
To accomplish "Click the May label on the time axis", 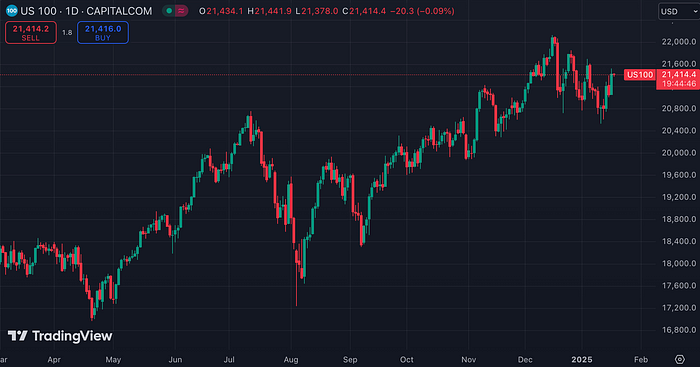I will coord(113,359).
